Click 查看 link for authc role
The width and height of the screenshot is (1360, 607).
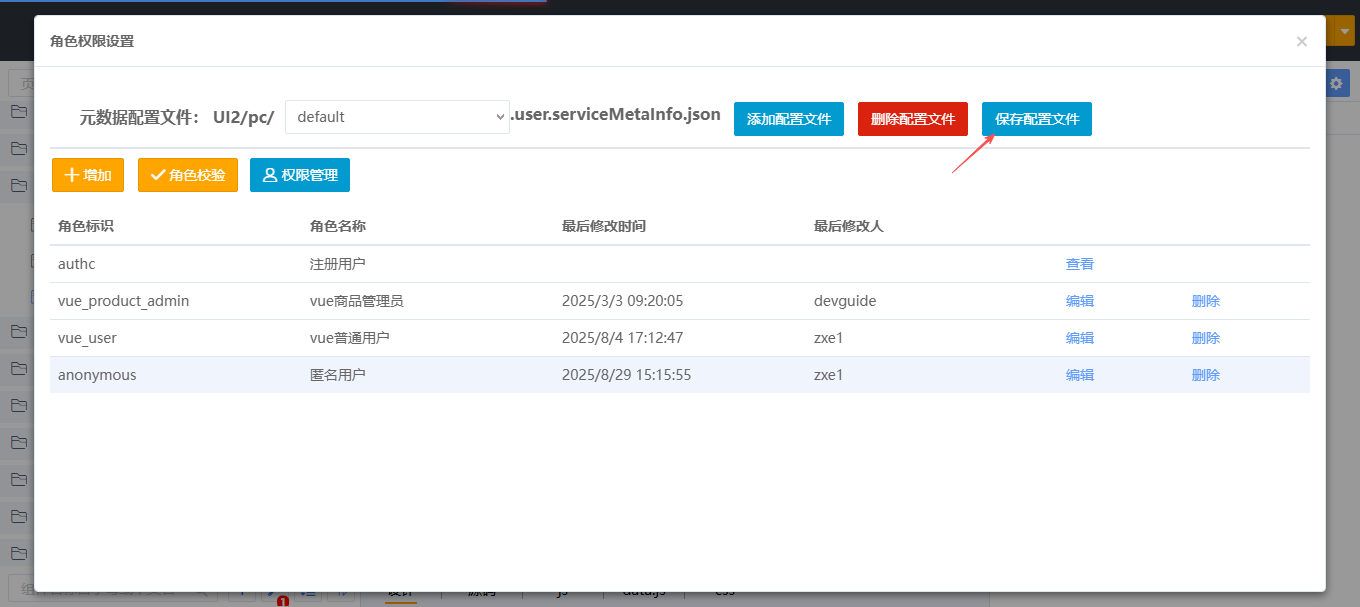1079,264
